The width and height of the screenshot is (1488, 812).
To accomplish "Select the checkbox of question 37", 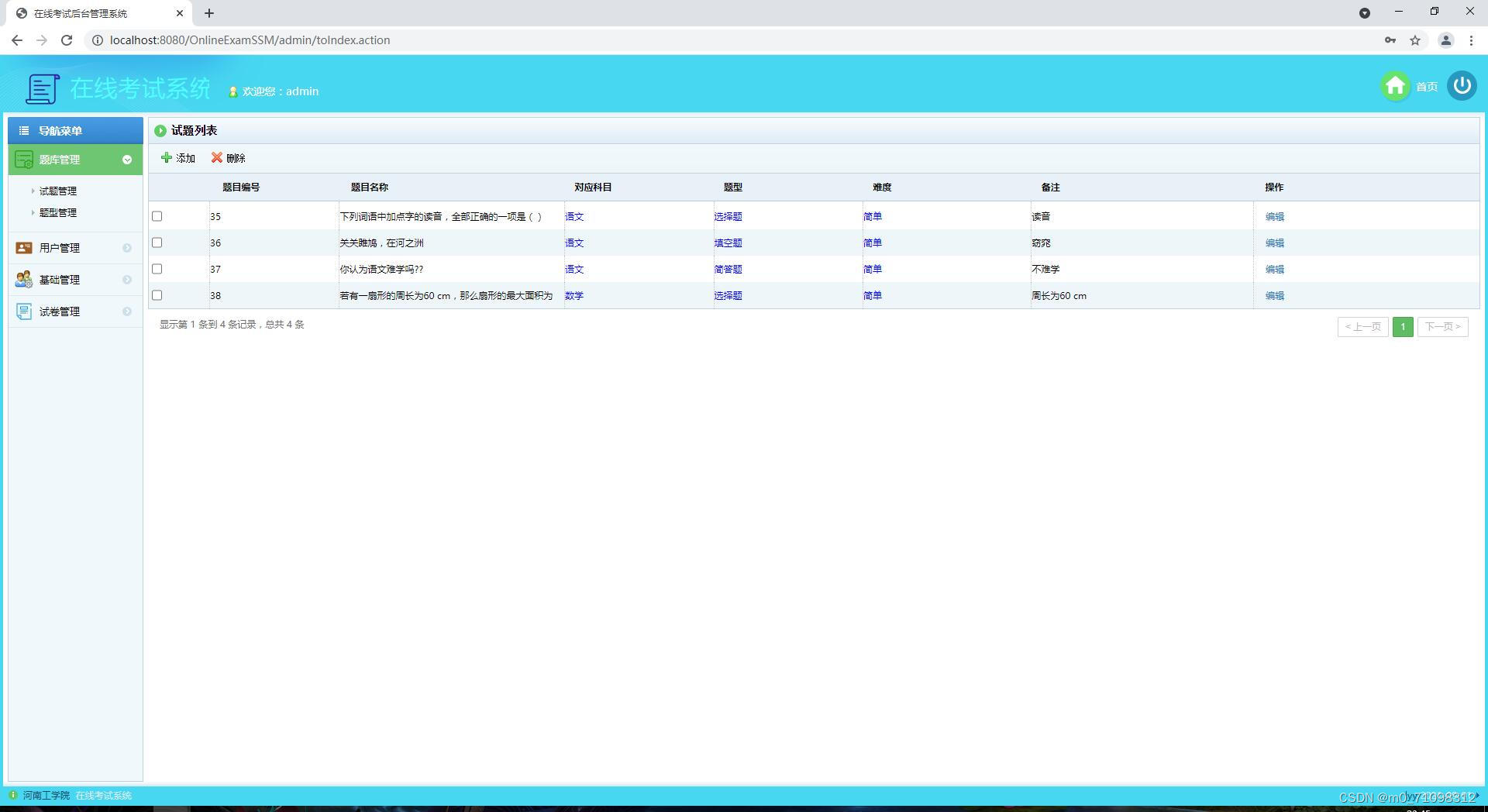I will [x=157, y=269].
